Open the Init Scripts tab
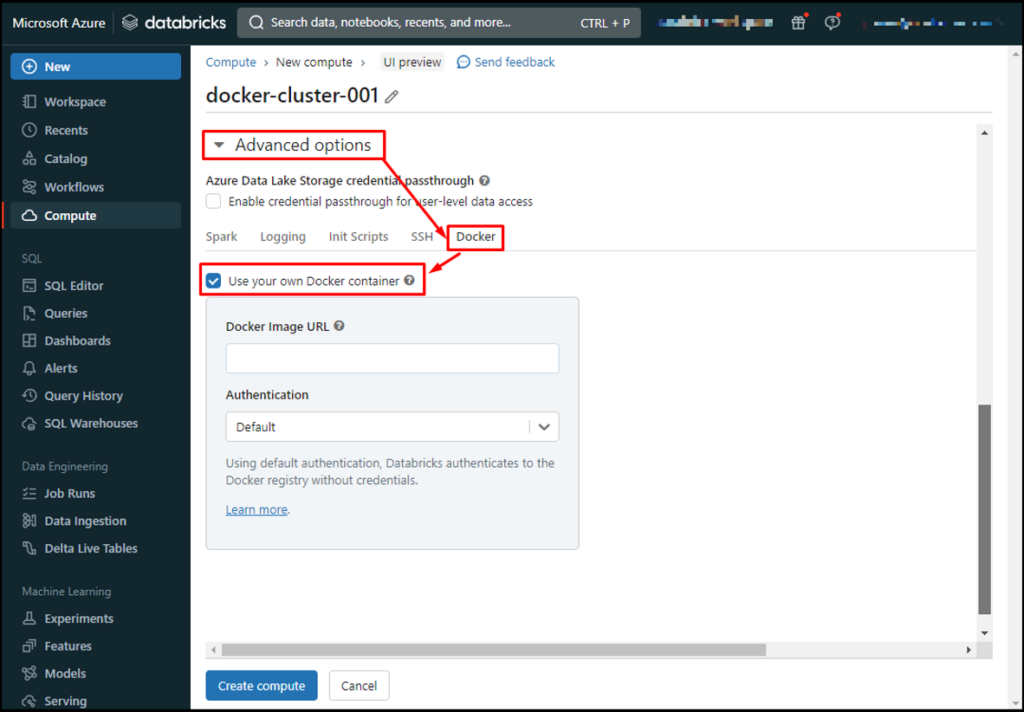The width and height of the screenshot is (1024, 712). coord(359,236)
